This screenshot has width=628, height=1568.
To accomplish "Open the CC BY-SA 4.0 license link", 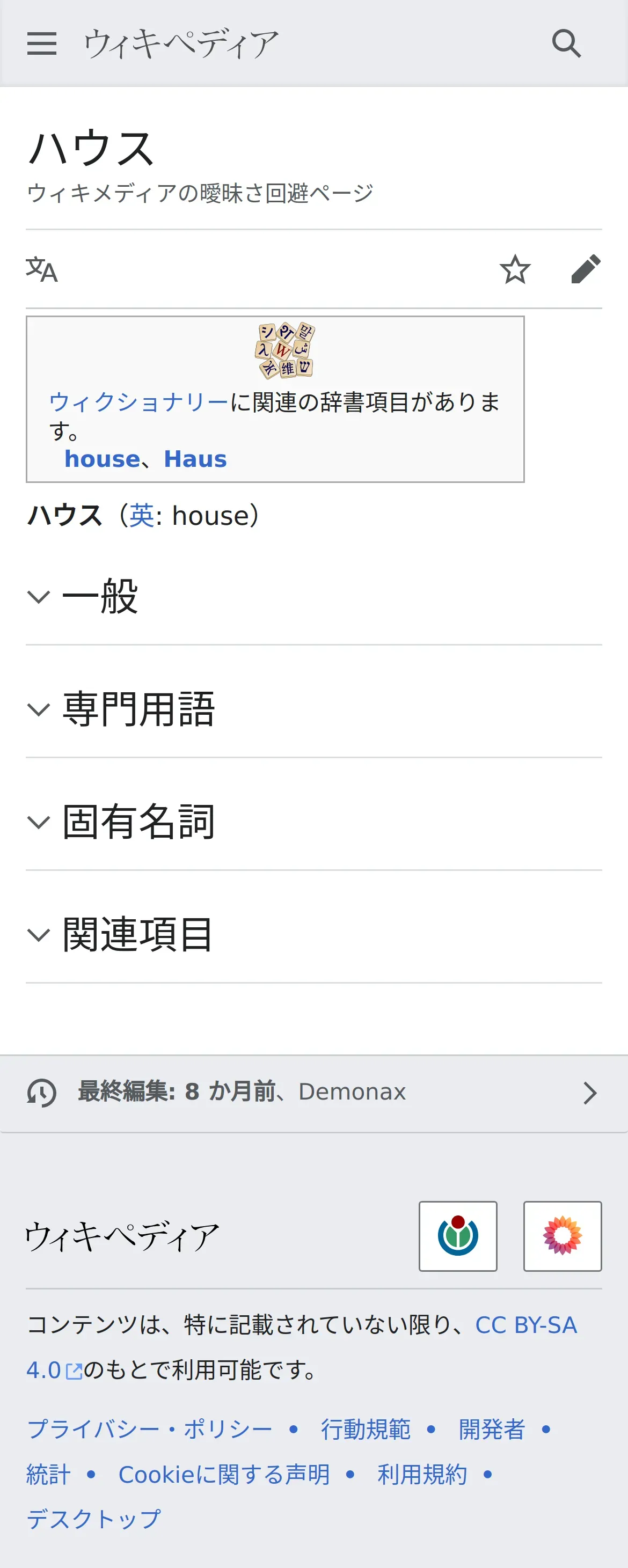I will tap(525, 1325).
